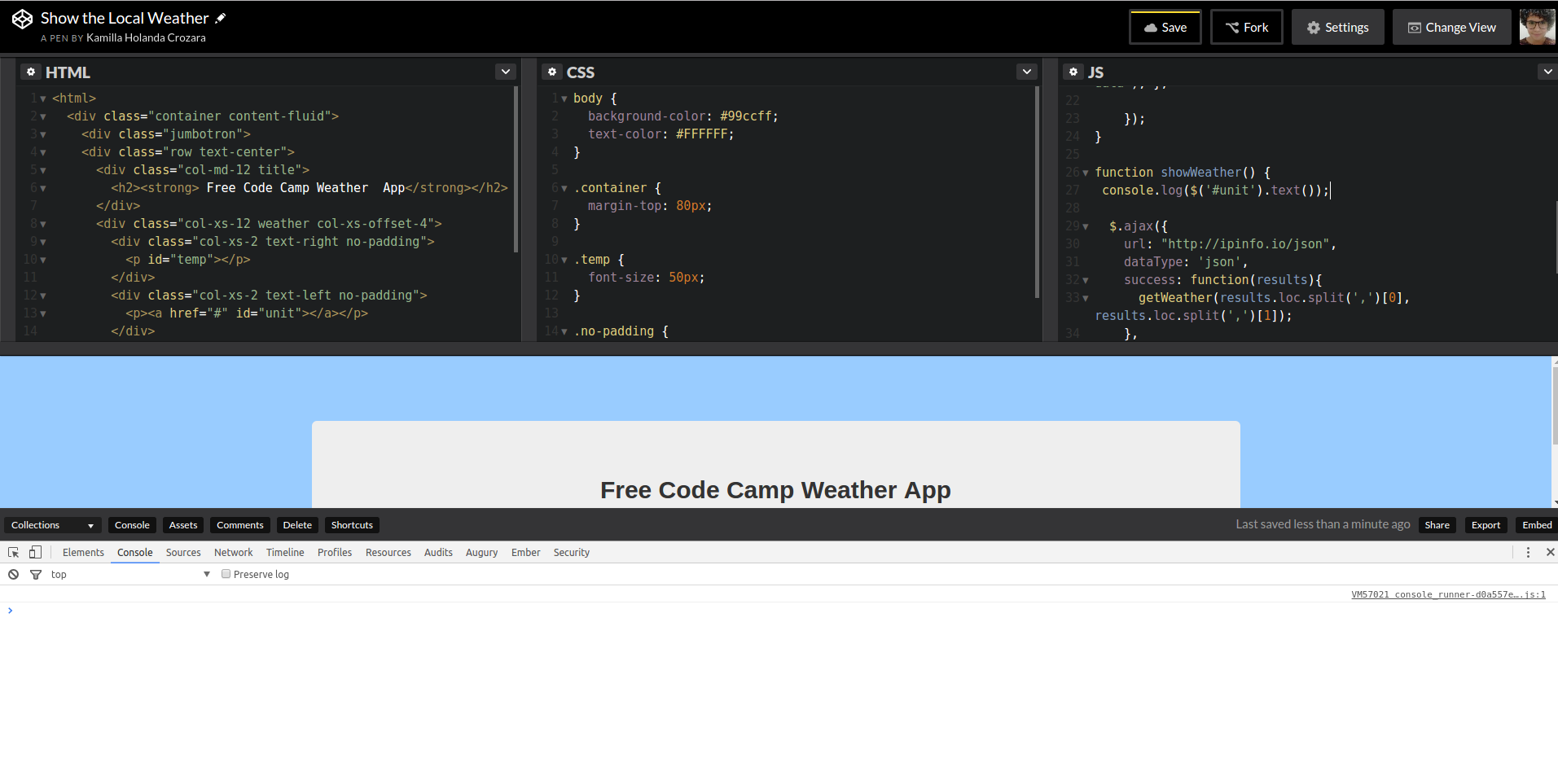
Task: Switch to the Augury tab
Action: [x=481, y=552]
